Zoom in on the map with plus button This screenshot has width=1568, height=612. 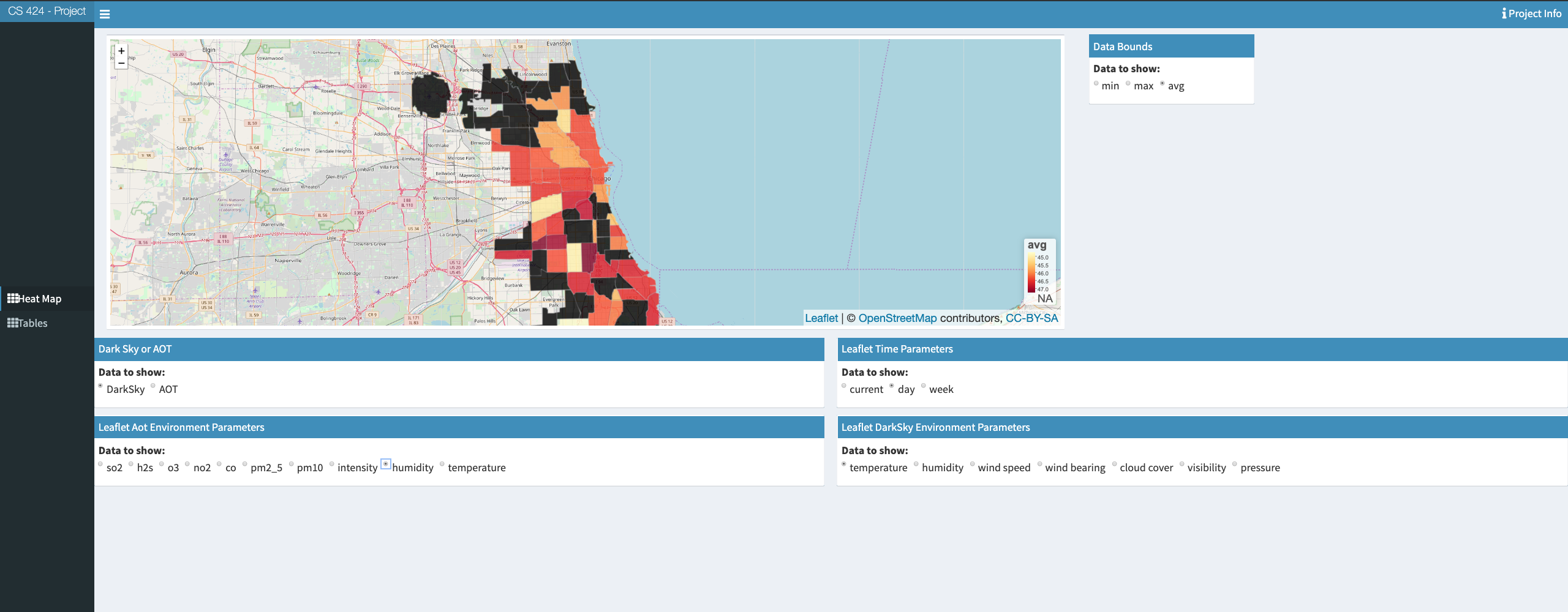tap(121, 51)
